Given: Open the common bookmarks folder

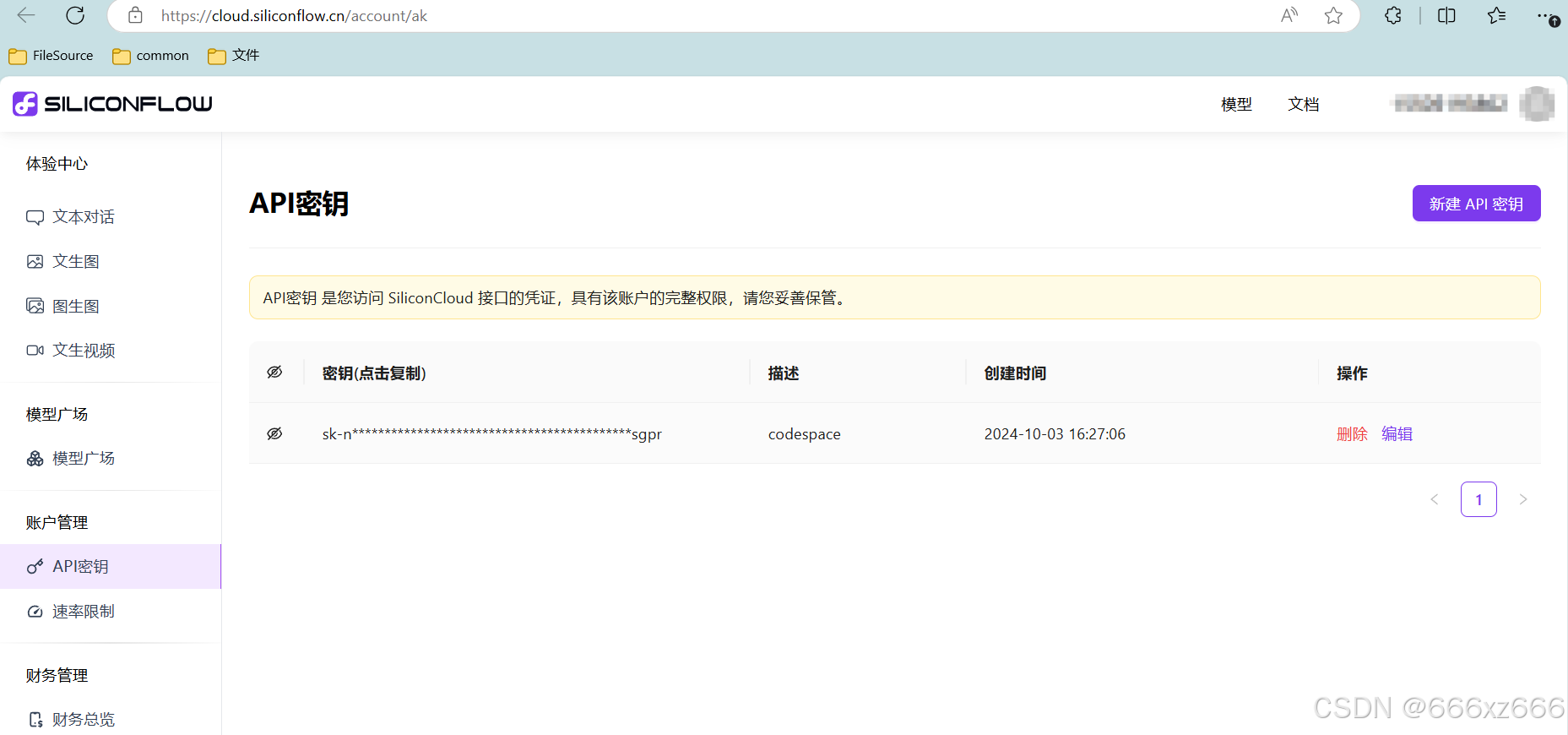Looking at the screenshot, I should tap(150, 56).
